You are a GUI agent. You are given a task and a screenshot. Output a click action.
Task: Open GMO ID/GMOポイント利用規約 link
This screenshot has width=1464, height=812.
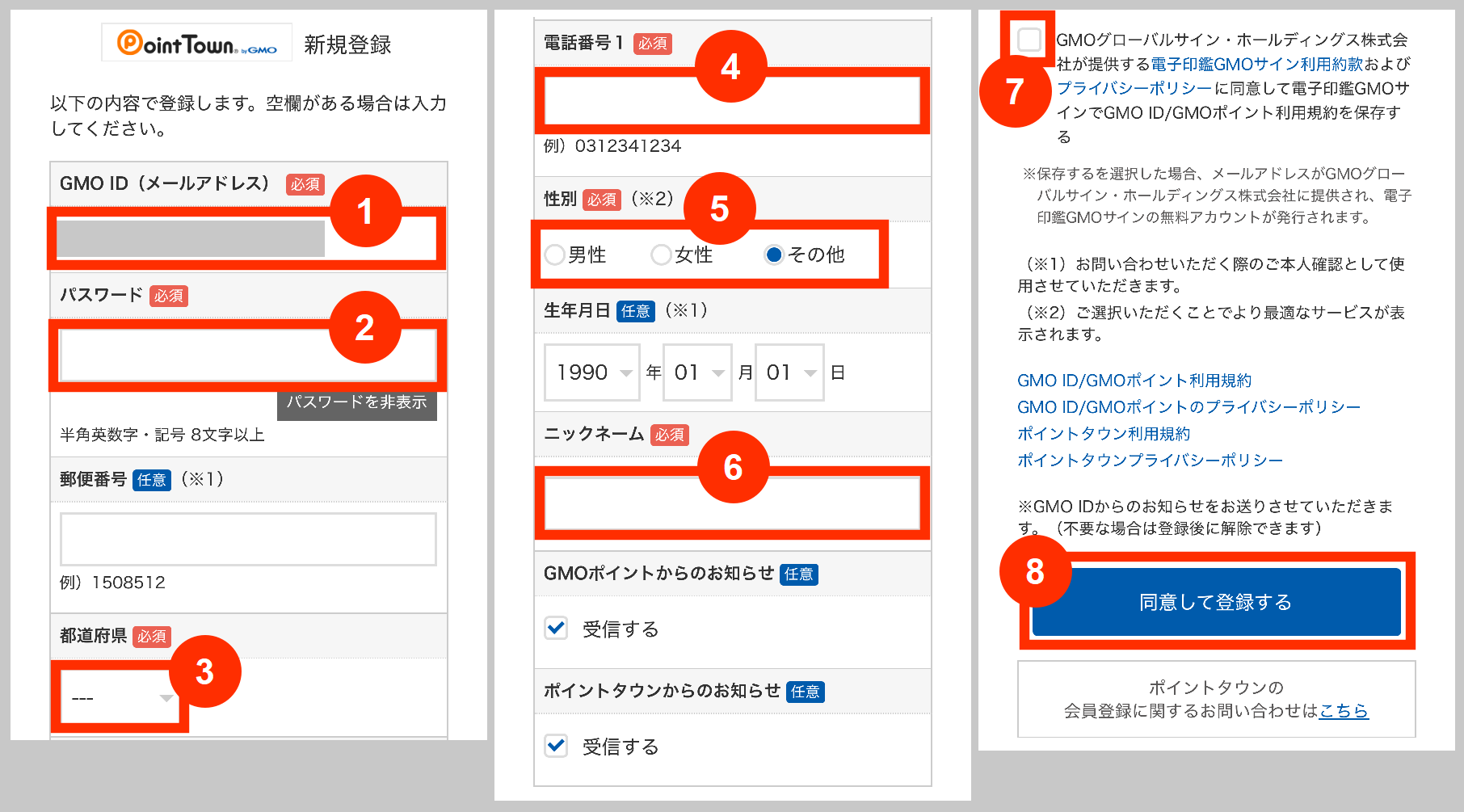point(1134,381)
